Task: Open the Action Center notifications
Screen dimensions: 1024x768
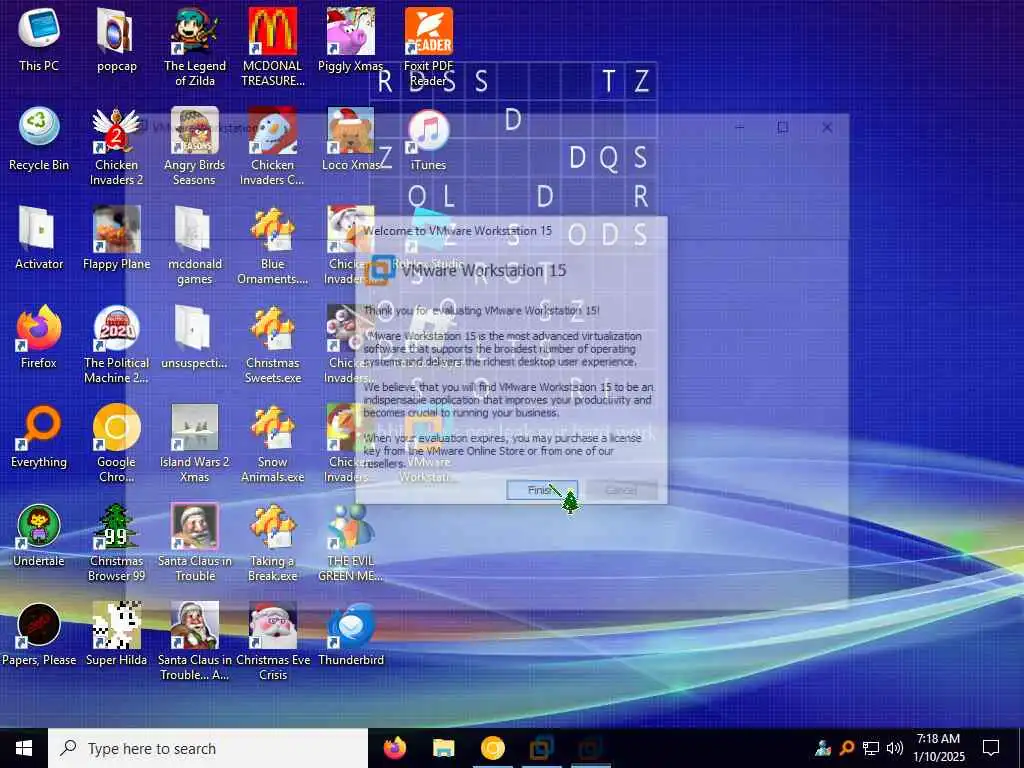Action: [991, 748]
